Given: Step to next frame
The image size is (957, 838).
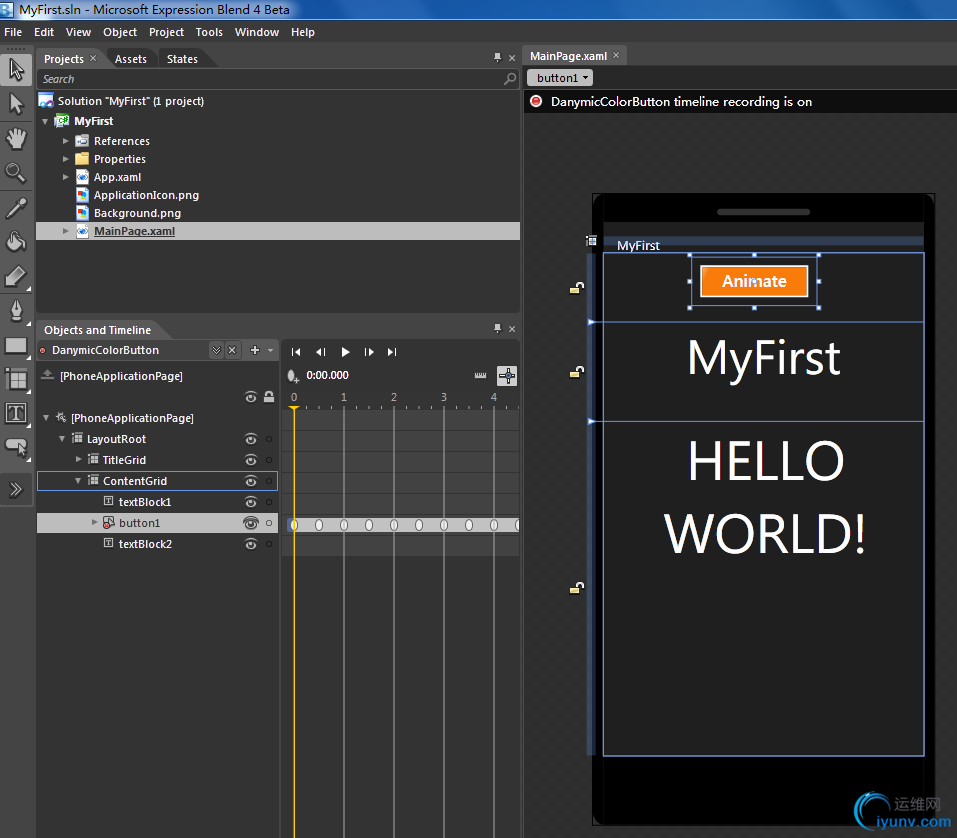Looking at the screenshot, I should point(369,352).
